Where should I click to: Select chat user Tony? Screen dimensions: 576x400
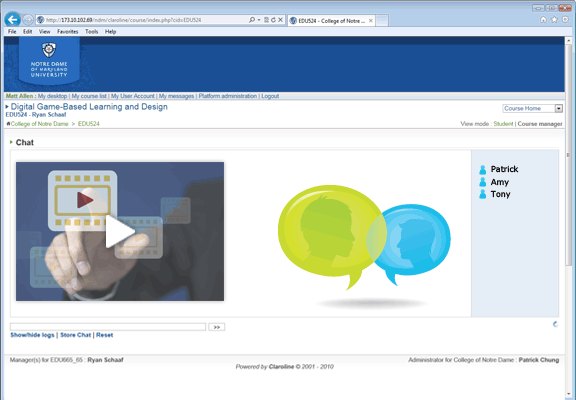[500, 194]
